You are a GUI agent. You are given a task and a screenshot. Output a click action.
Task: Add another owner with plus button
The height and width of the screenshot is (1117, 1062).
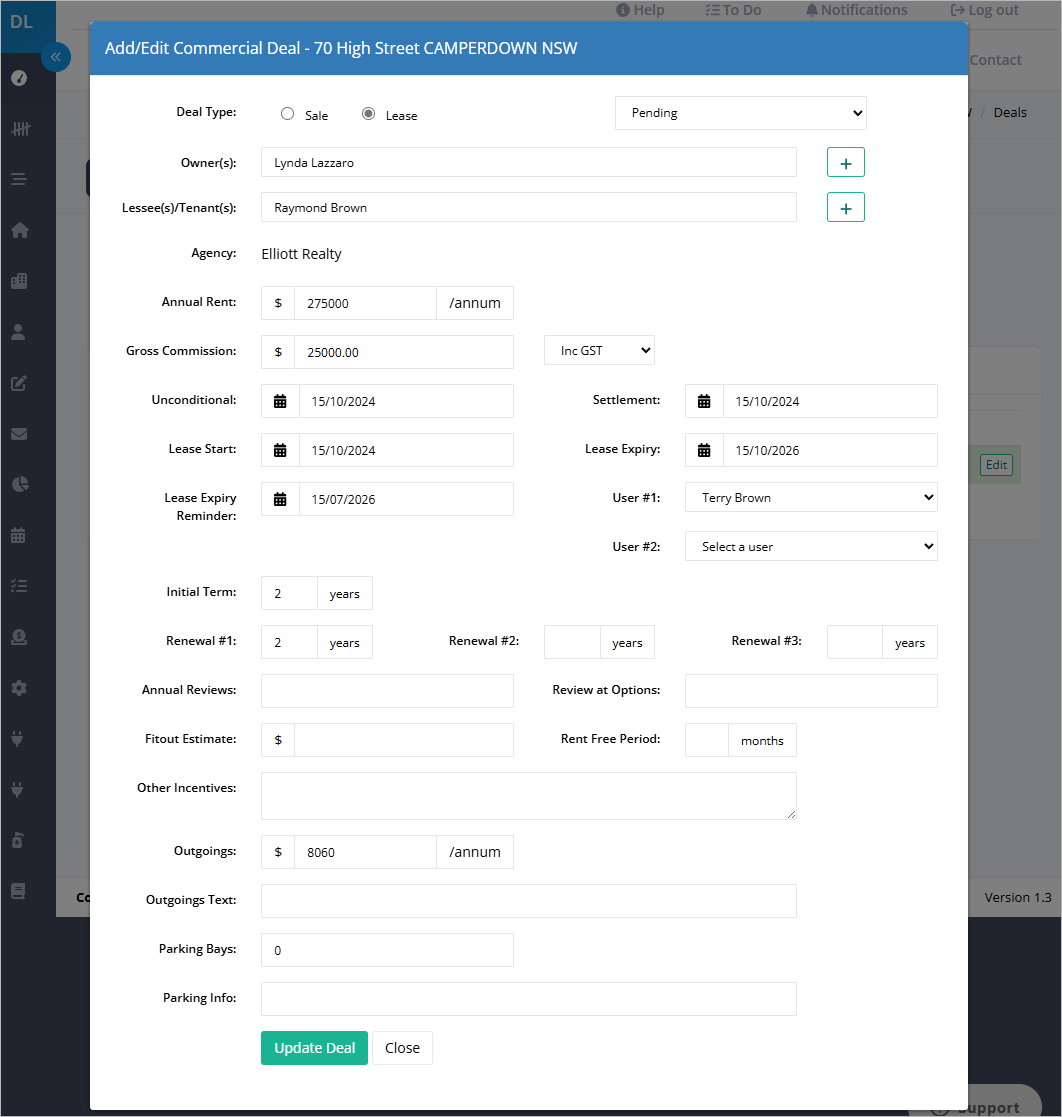(845, 162)
